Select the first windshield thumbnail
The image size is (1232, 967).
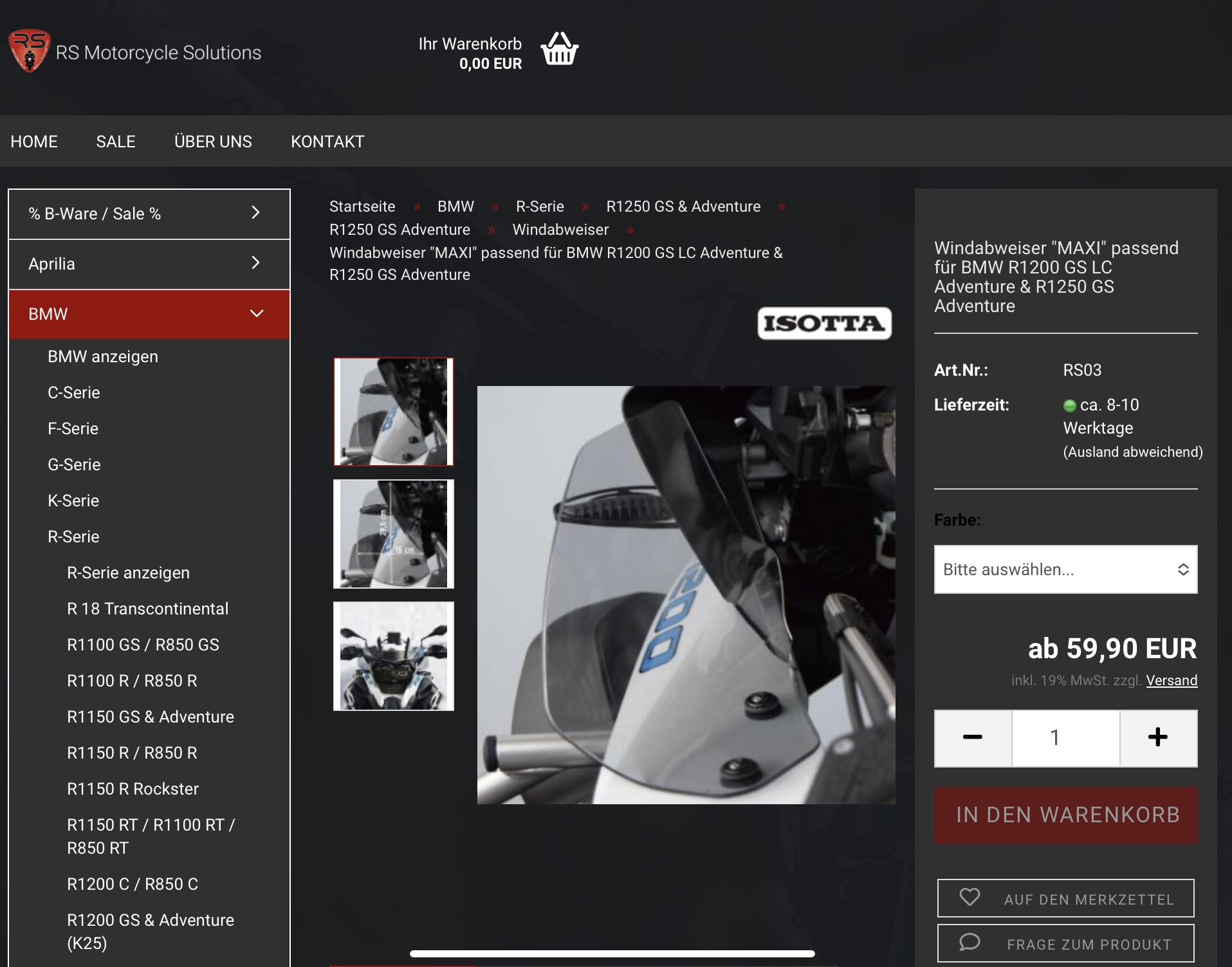[394, 412]
